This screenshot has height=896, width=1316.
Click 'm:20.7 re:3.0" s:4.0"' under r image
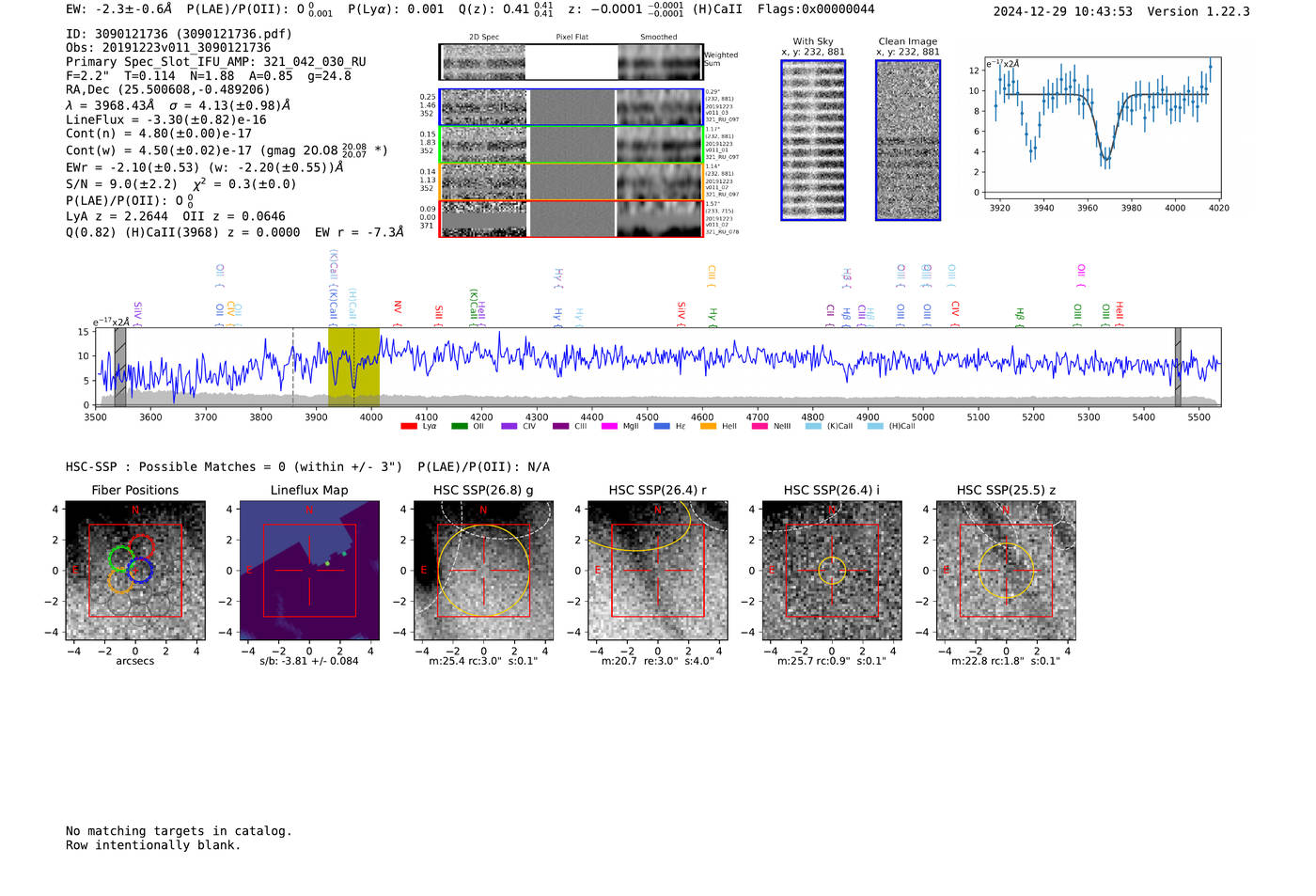coord(657,661)
